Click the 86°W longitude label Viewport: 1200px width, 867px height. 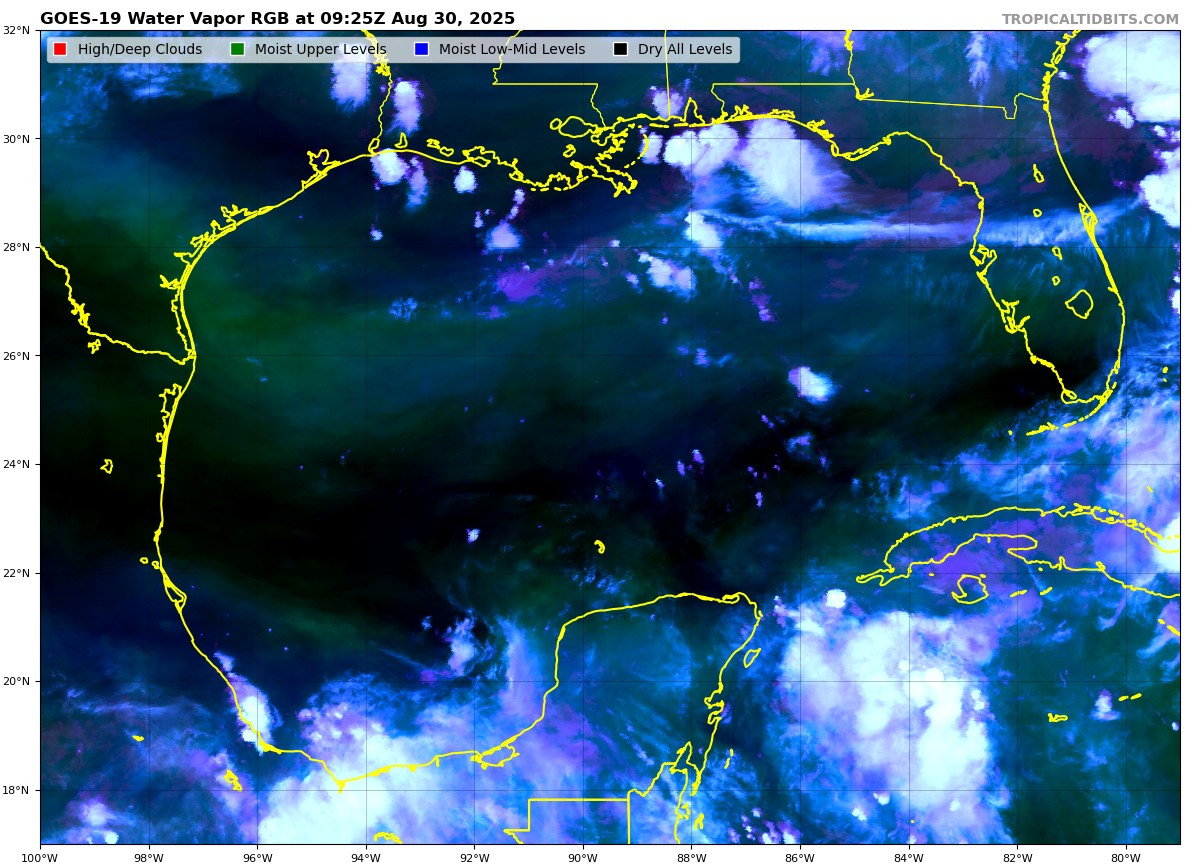click(800, 857)
